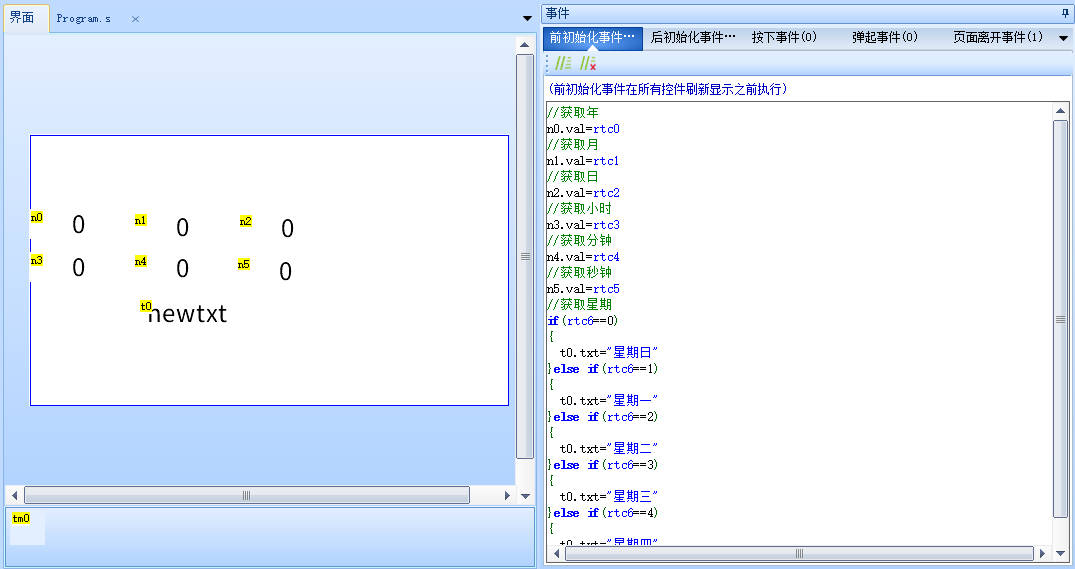Click the comment-out code icon
1075x569 pixels.
(x=563, y=63)
